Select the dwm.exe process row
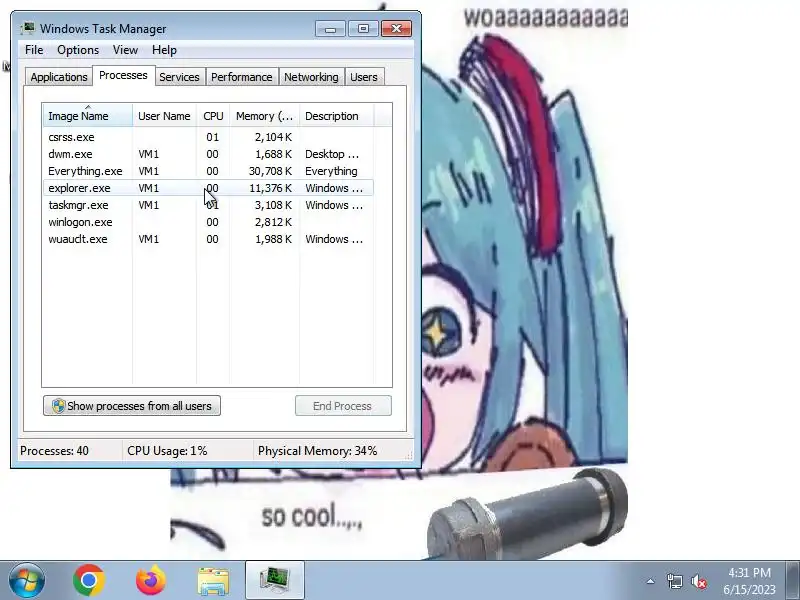The image size is (800, 600). point(209,154)
